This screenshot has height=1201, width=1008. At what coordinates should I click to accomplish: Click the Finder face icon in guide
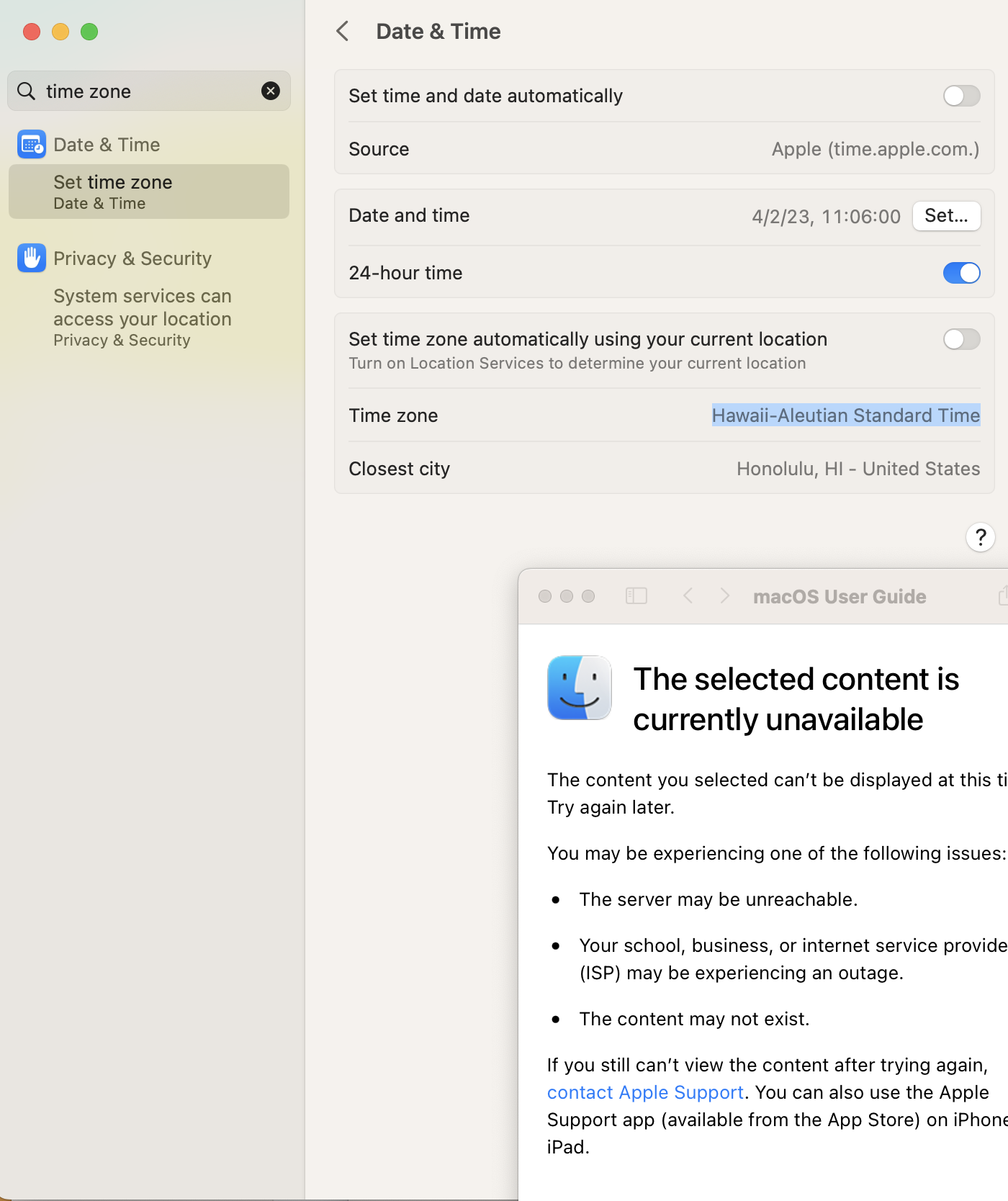pyautogui.click(x=580, y=688)
